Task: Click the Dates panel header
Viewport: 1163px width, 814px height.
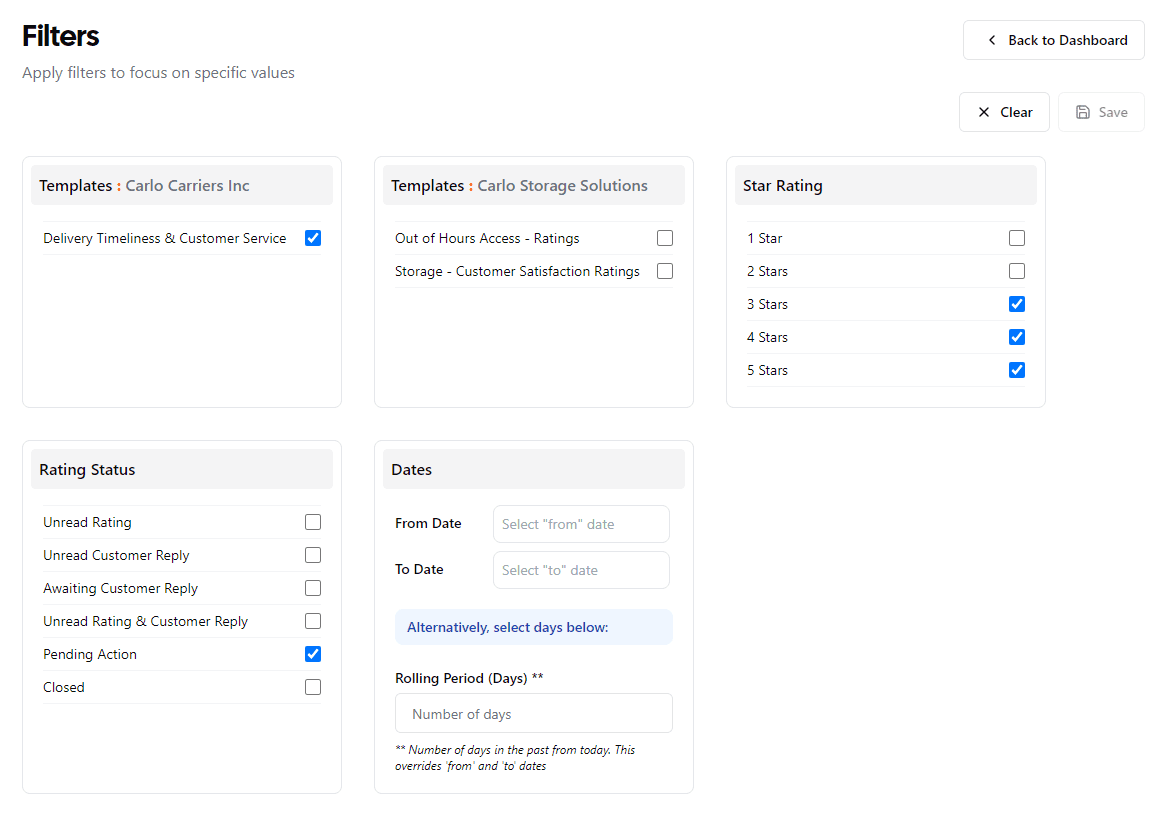Action: pyautogui.click(x=534, y=470)
